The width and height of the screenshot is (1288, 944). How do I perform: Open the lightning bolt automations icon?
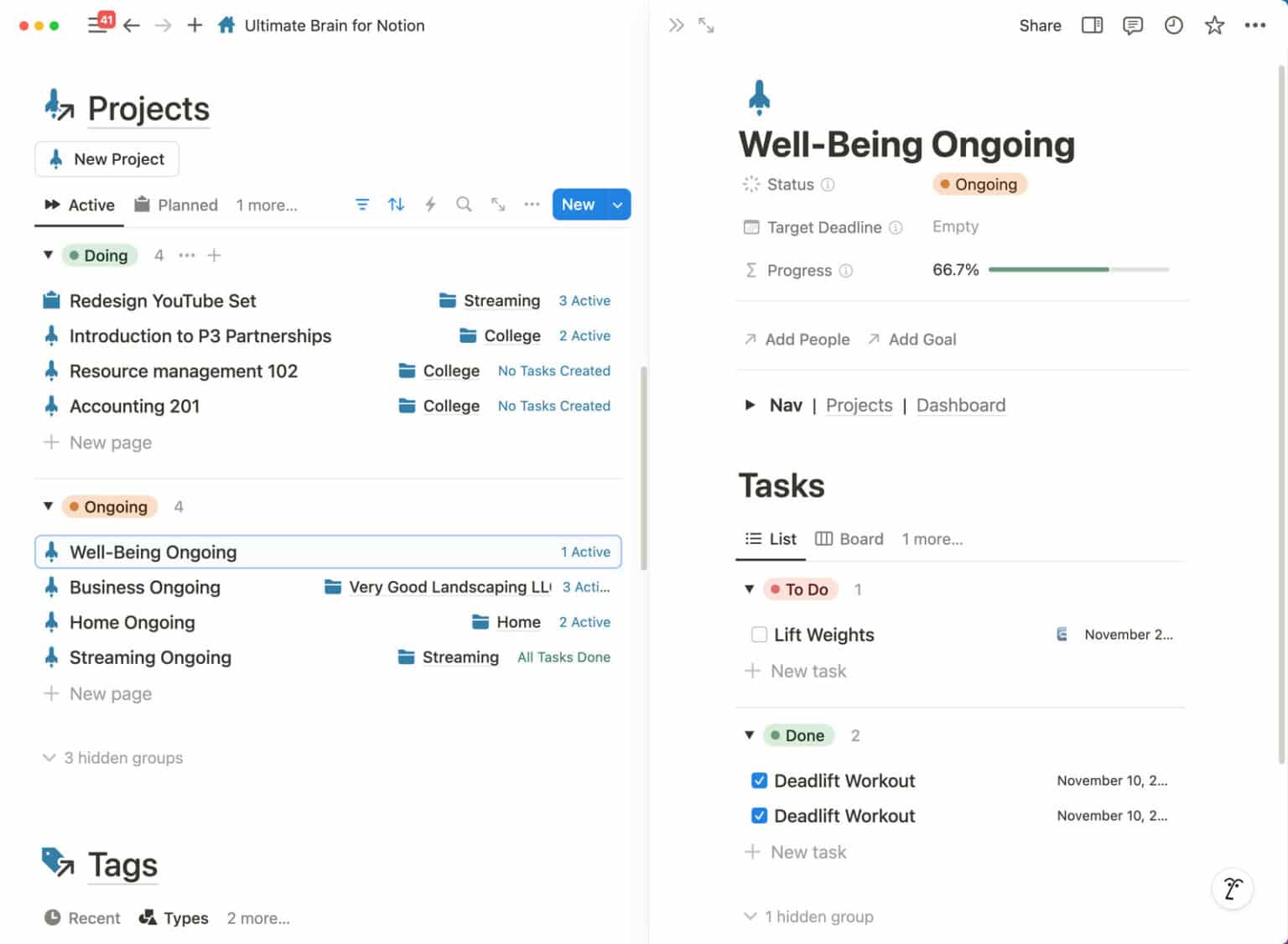(x=430, y=205)
